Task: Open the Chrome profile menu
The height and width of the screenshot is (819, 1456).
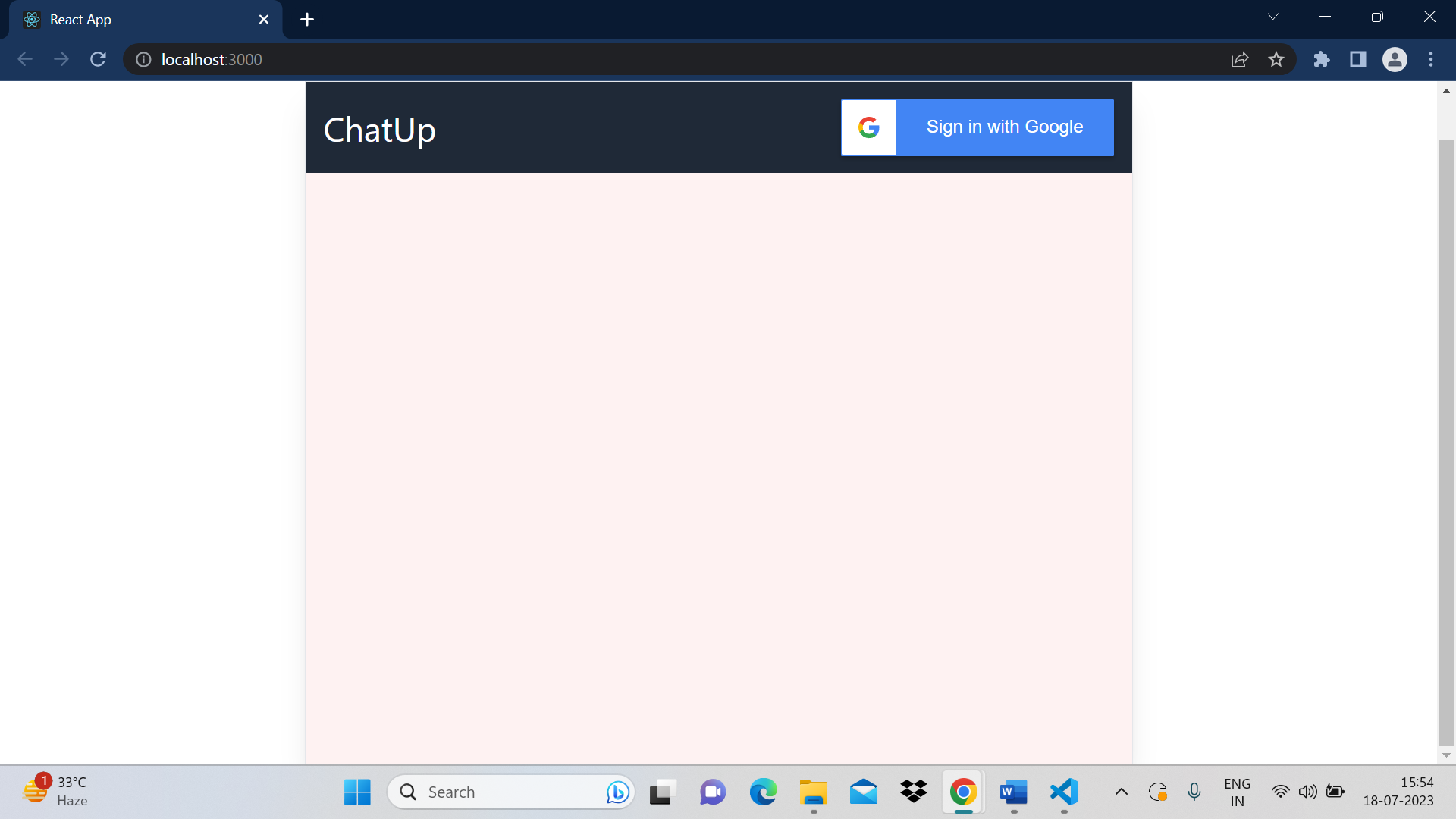Action: click(1395, 59)
